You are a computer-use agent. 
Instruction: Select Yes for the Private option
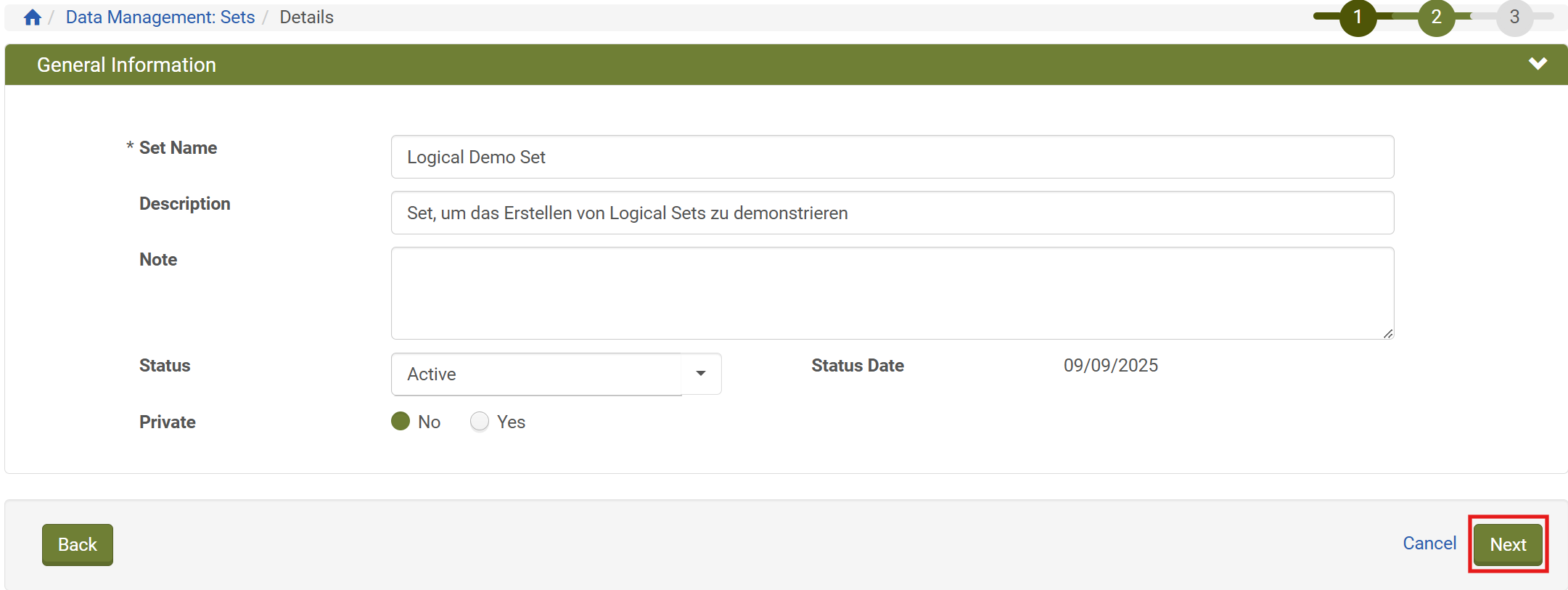click(480, 421)
